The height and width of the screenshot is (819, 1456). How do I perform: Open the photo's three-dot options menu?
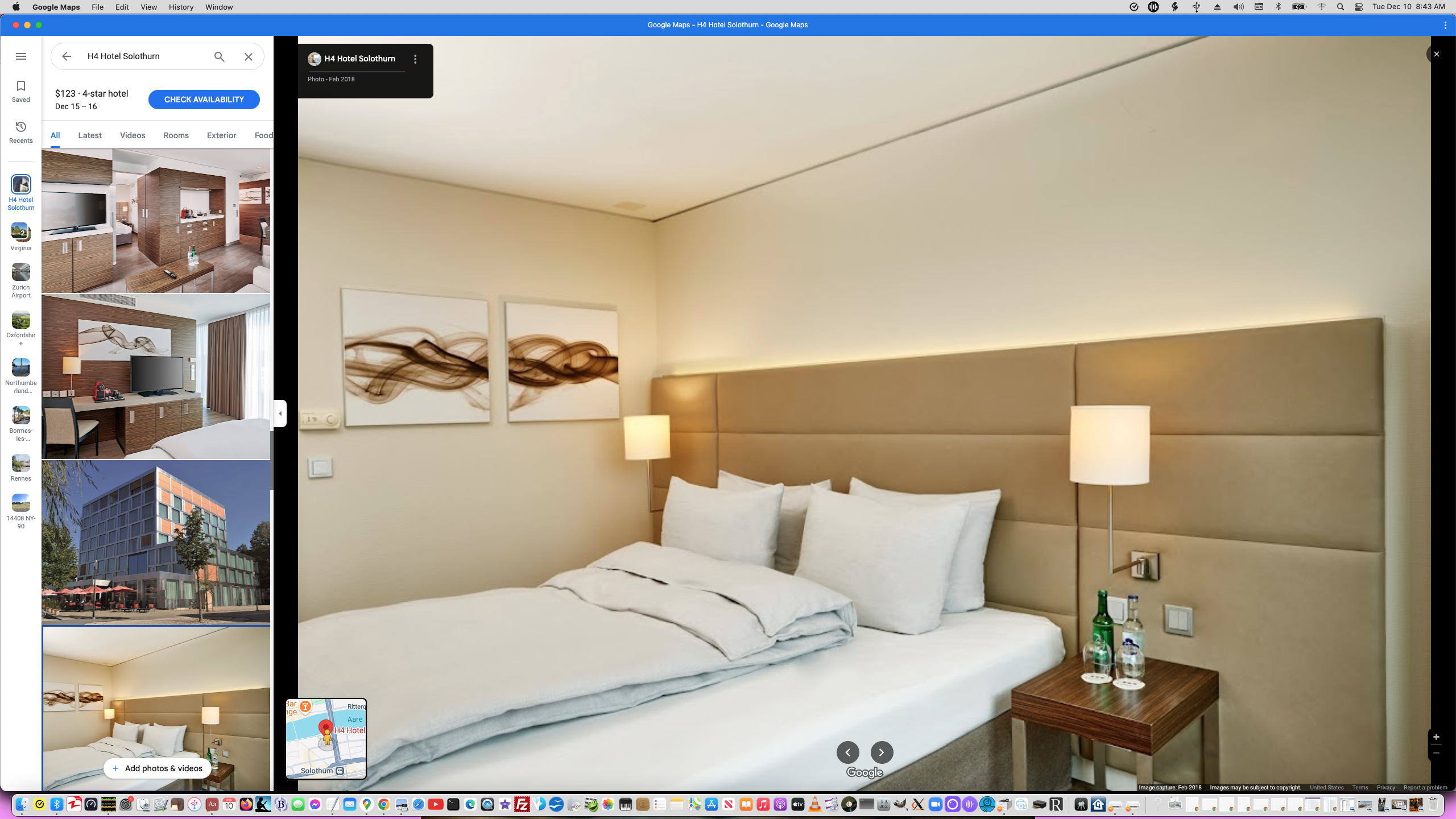click(415, 59)
